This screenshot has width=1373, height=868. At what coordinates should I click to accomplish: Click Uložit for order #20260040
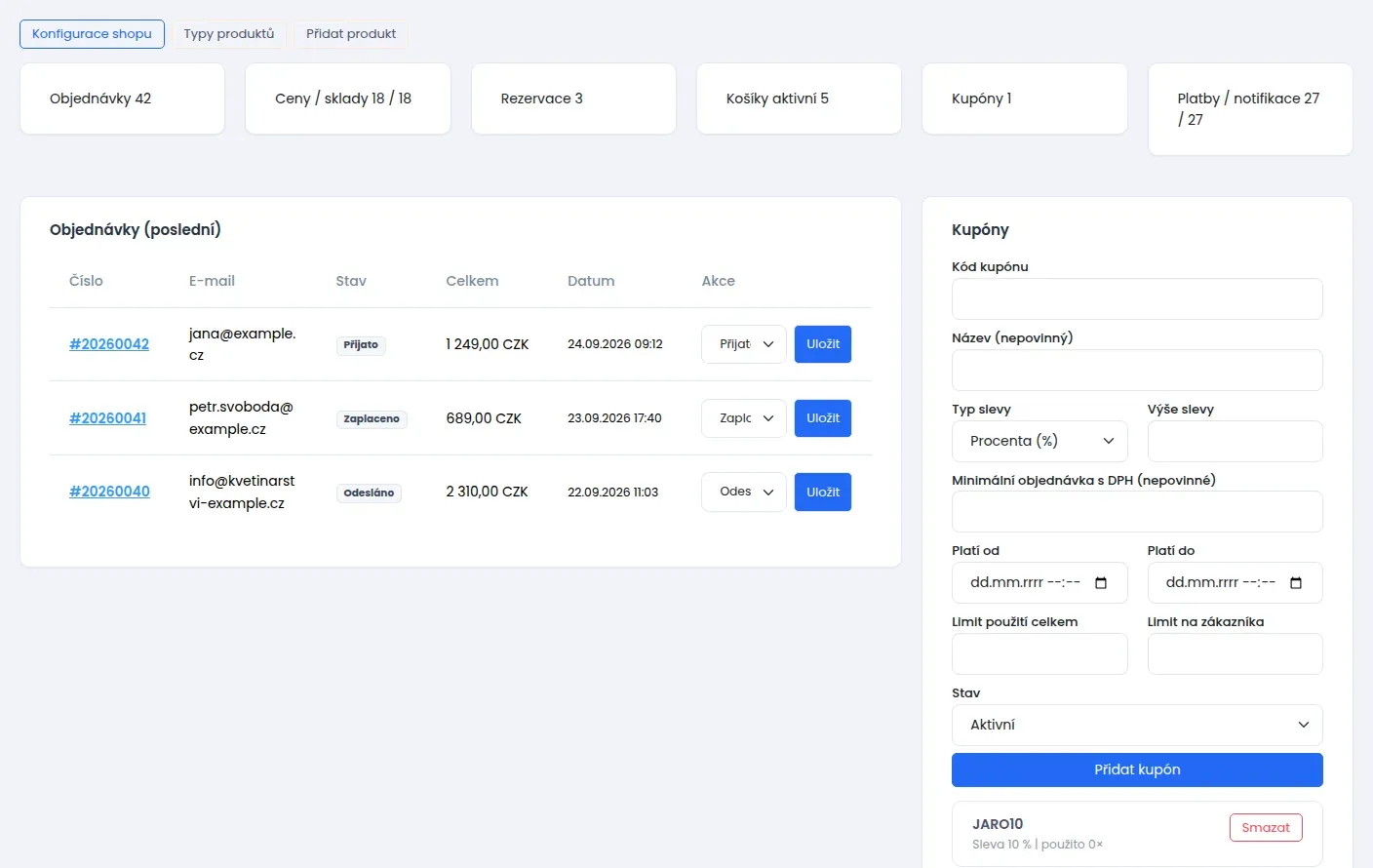point(823,492)
